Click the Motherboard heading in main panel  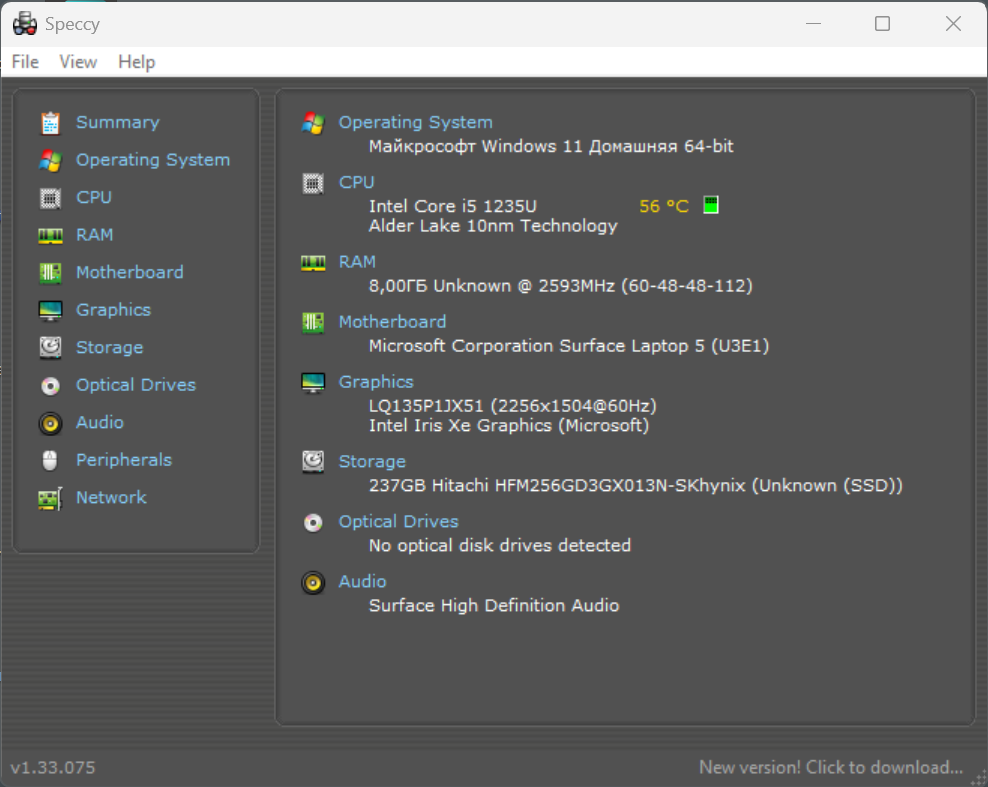pyautogui.click(x=393, y=321)
